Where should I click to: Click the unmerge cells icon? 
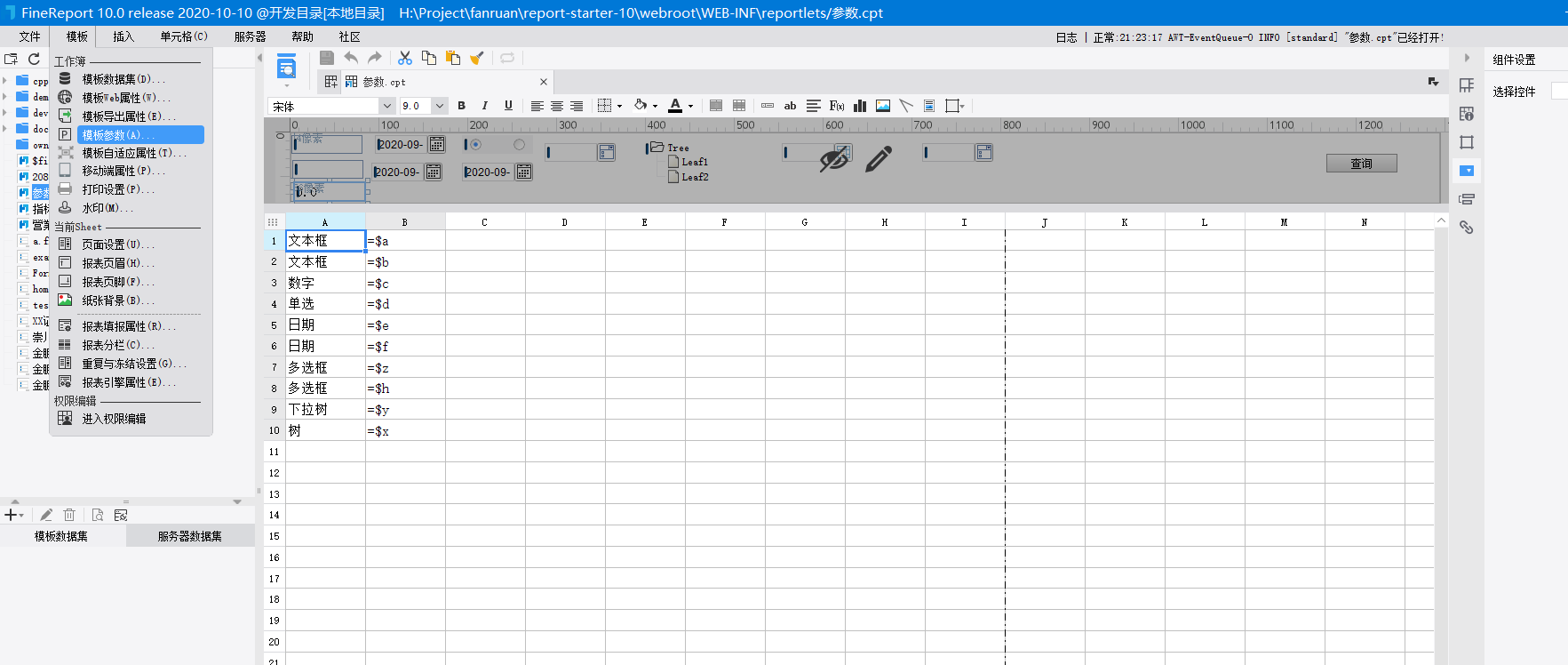tap(739, 106)
